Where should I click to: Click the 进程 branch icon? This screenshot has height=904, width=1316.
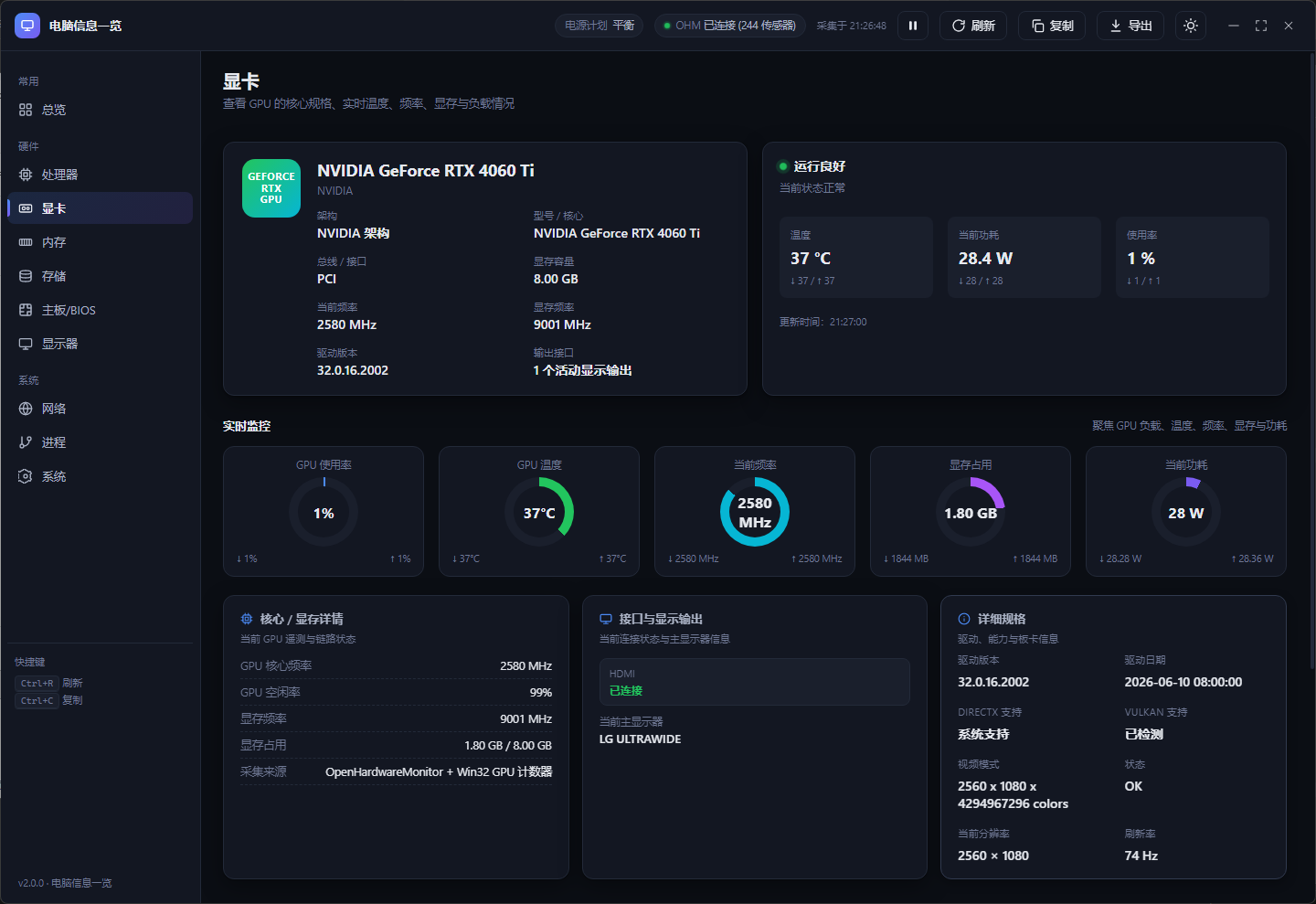tap(26, 442)
